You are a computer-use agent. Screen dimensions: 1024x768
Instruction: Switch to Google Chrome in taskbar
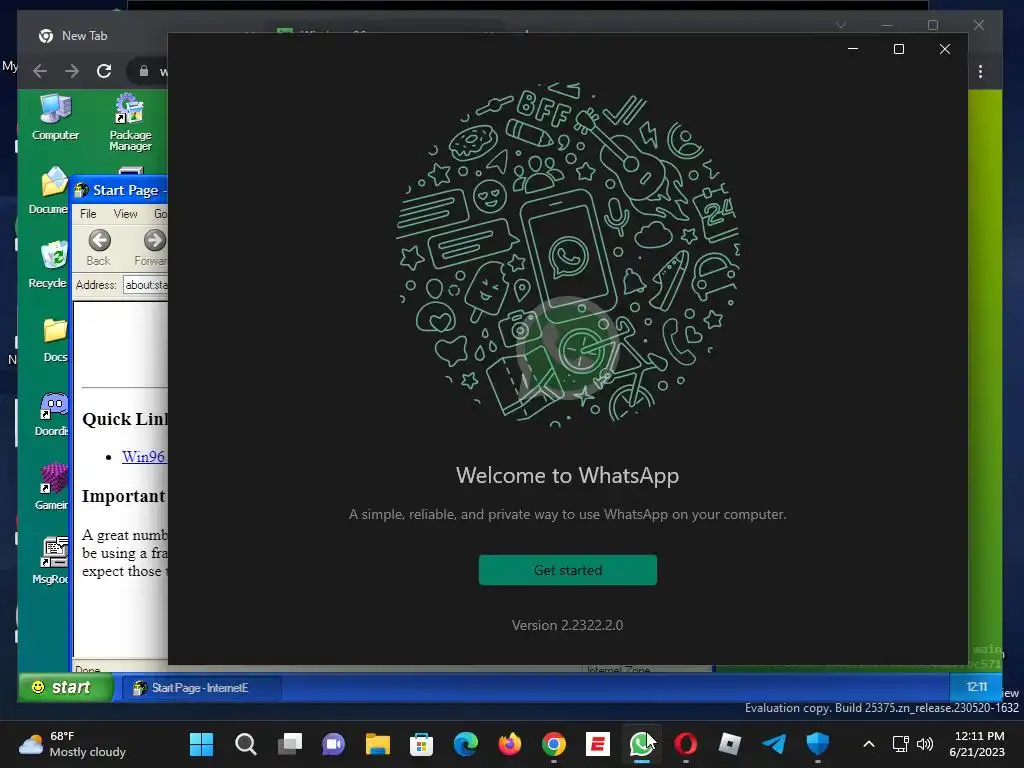(554, 744)
